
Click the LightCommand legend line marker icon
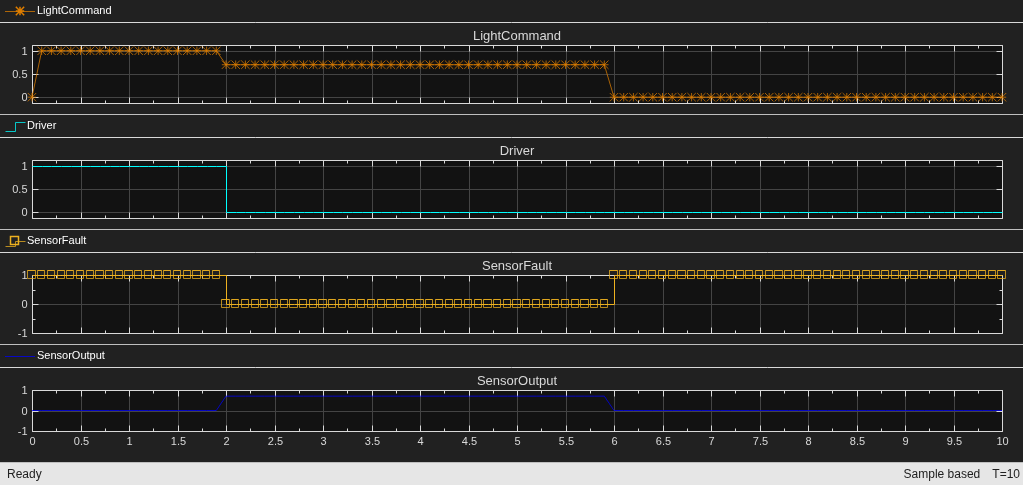click(20, 10)
